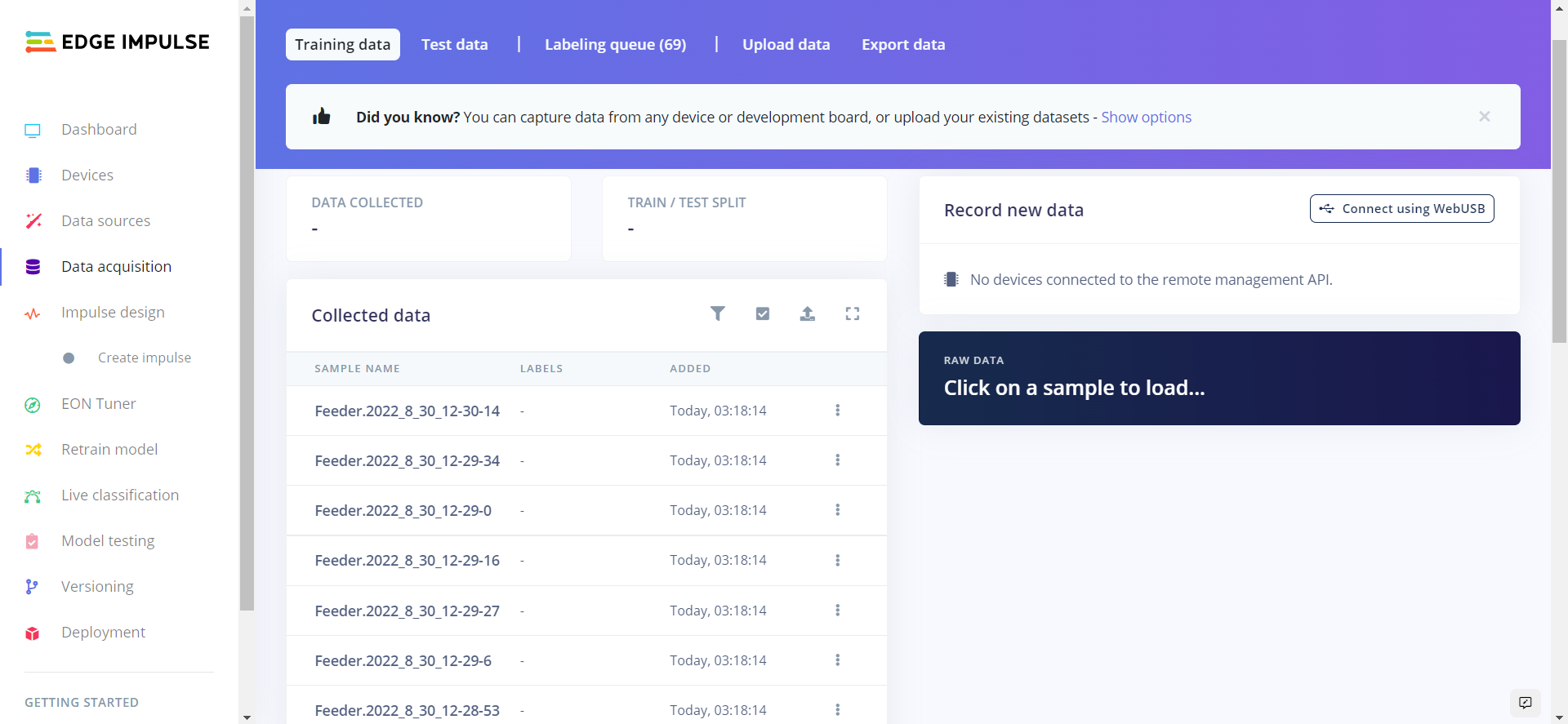Open the feedback chat icon at bottom right
Screen dimensions: 1568x724
click(1525, 702)
